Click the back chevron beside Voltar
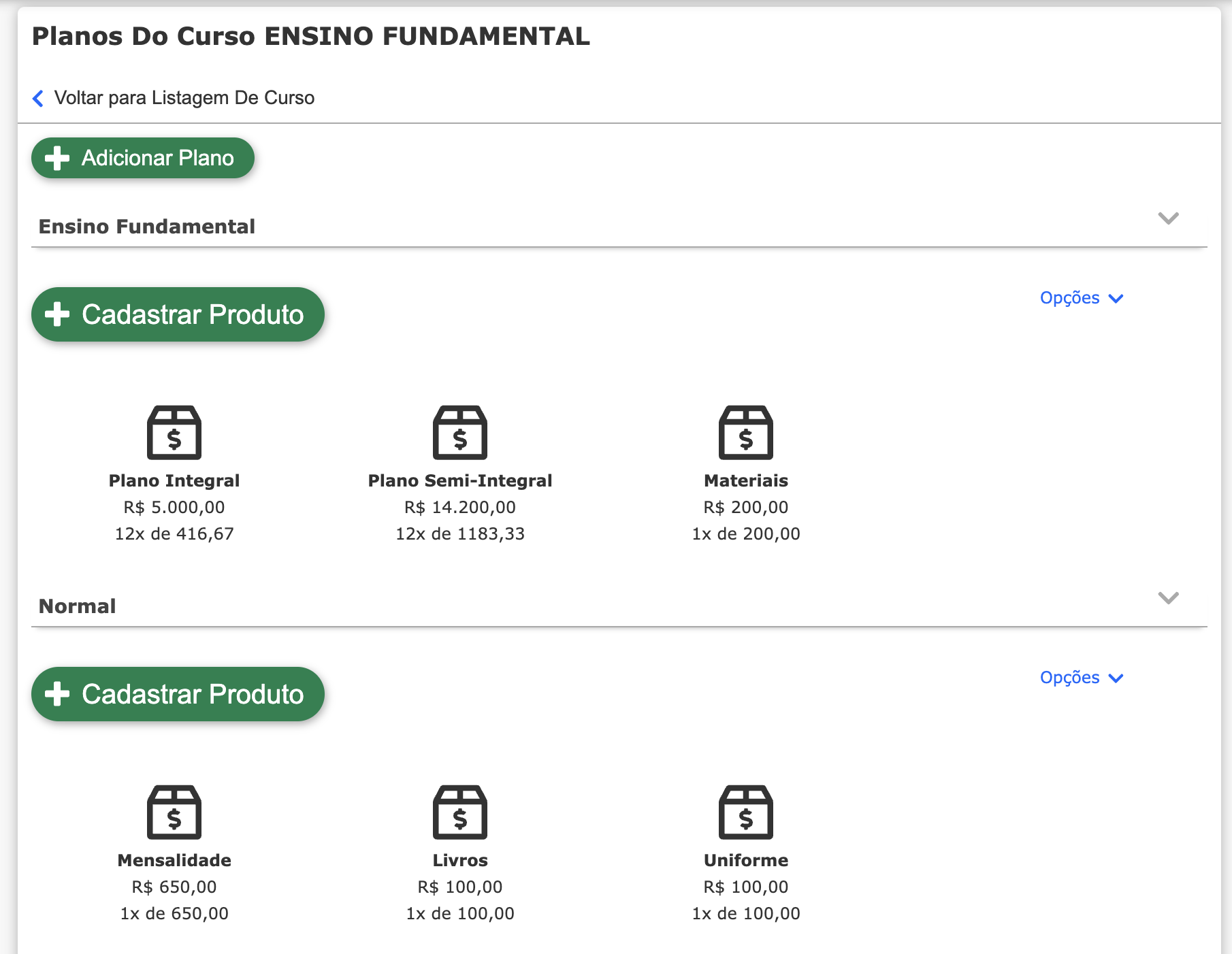 point(38,99)
